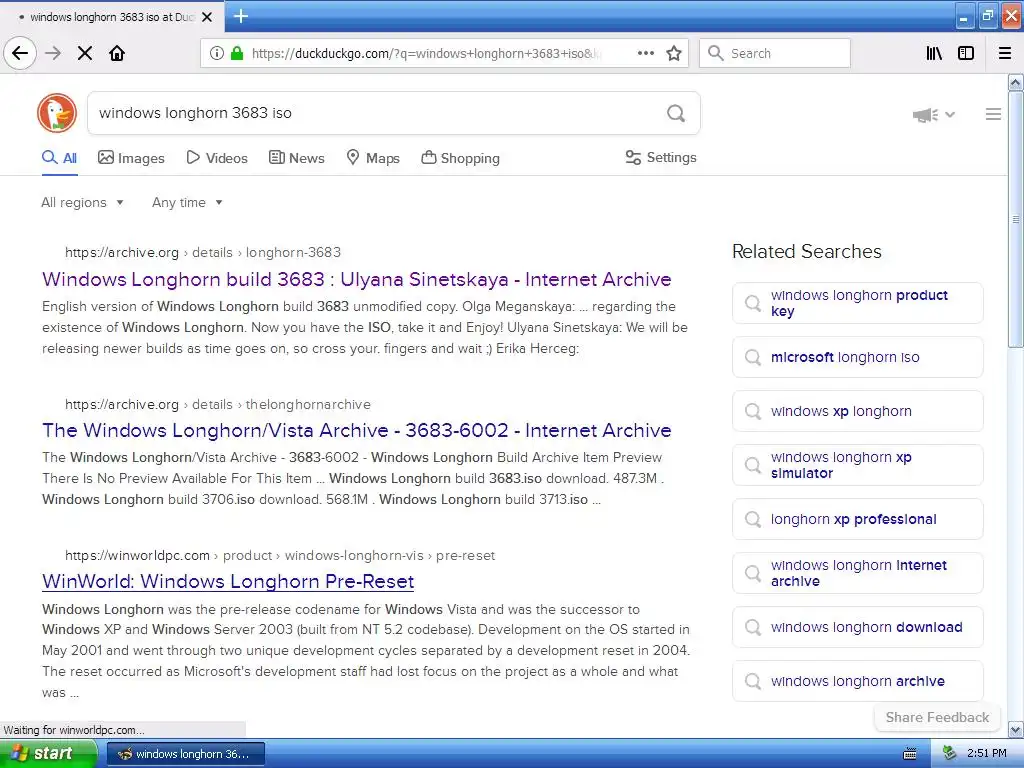
Task: Open Windows Longhorn build 3683 archive result
Action: tap(357, 279)
